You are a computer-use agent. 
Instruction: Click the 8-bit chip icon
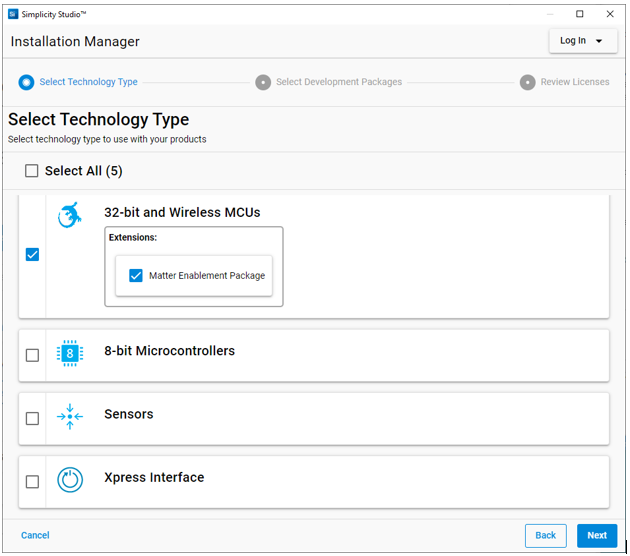70,354
